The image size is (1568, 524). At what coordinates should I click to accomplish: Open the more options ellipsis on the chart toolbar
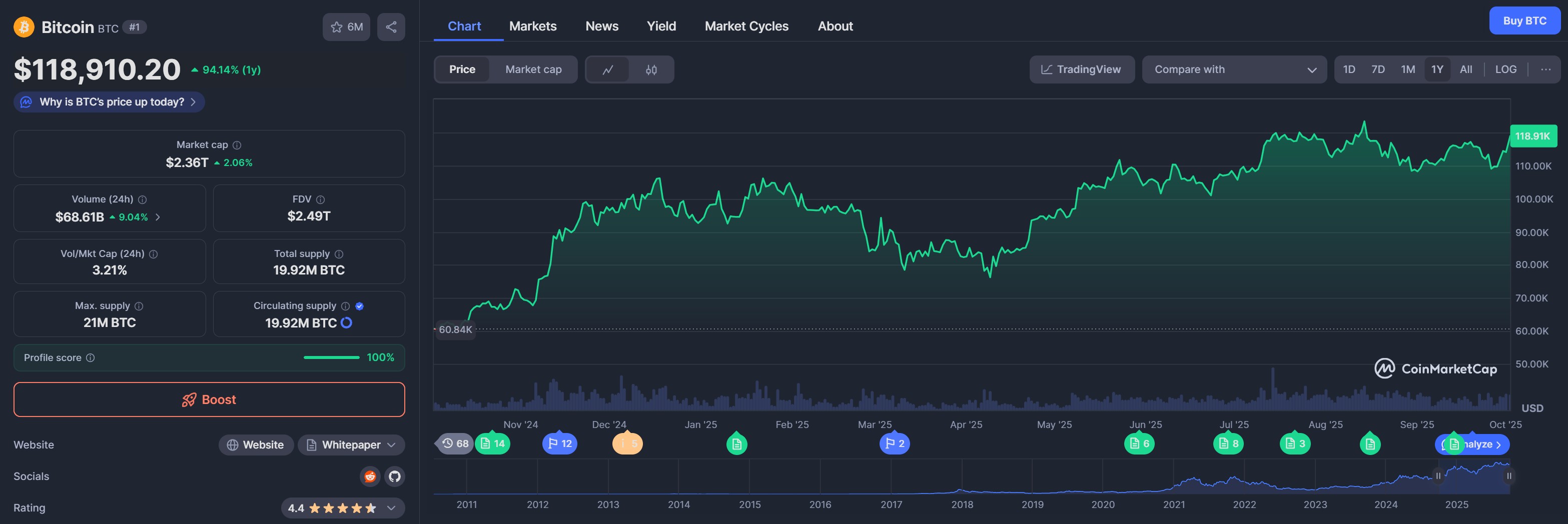click(1545, 69)
